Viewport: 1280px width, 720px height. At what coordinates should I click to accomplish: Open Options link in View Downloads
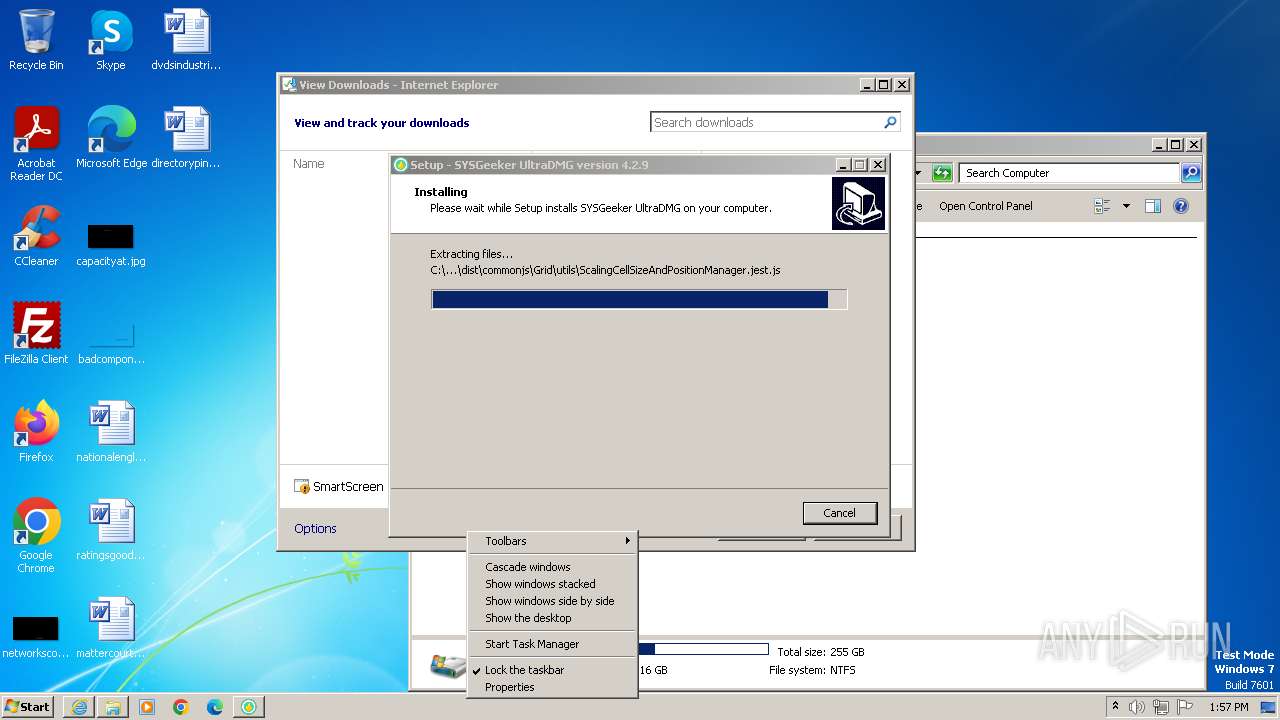click(315, 528)
